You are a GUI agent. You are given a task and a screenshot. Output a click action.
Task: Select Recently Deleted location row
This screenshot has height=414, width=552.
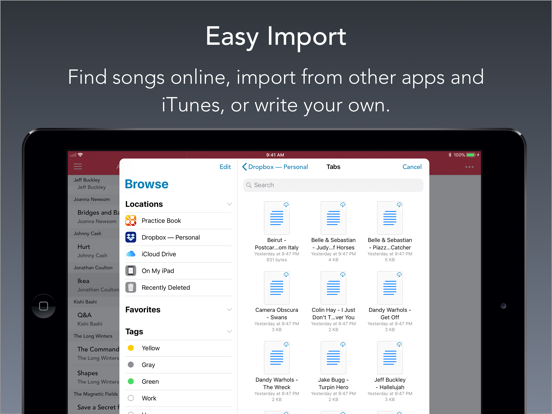click(178, 287)
